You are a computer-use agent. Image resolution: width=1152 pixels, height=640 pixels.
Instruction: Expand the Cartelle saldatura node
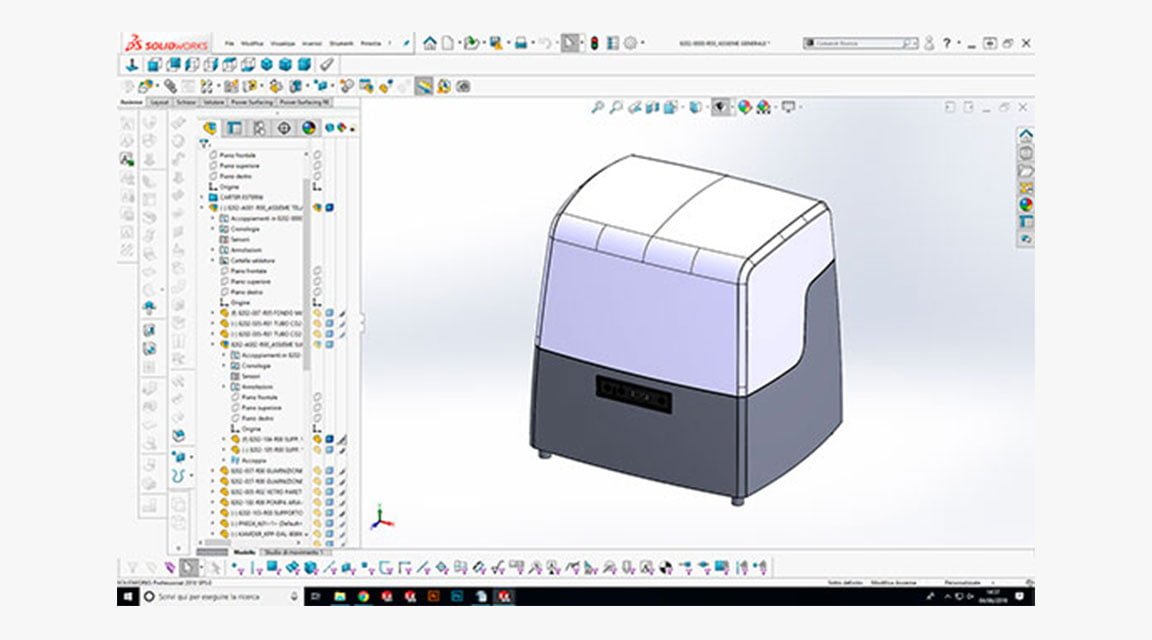coord(214,261)
